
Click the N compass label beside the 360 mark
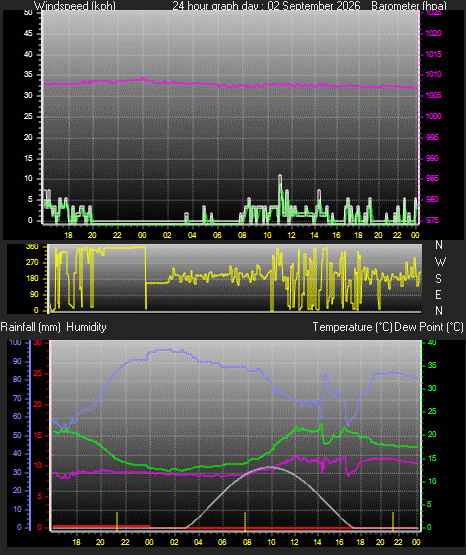coord(439,244)
